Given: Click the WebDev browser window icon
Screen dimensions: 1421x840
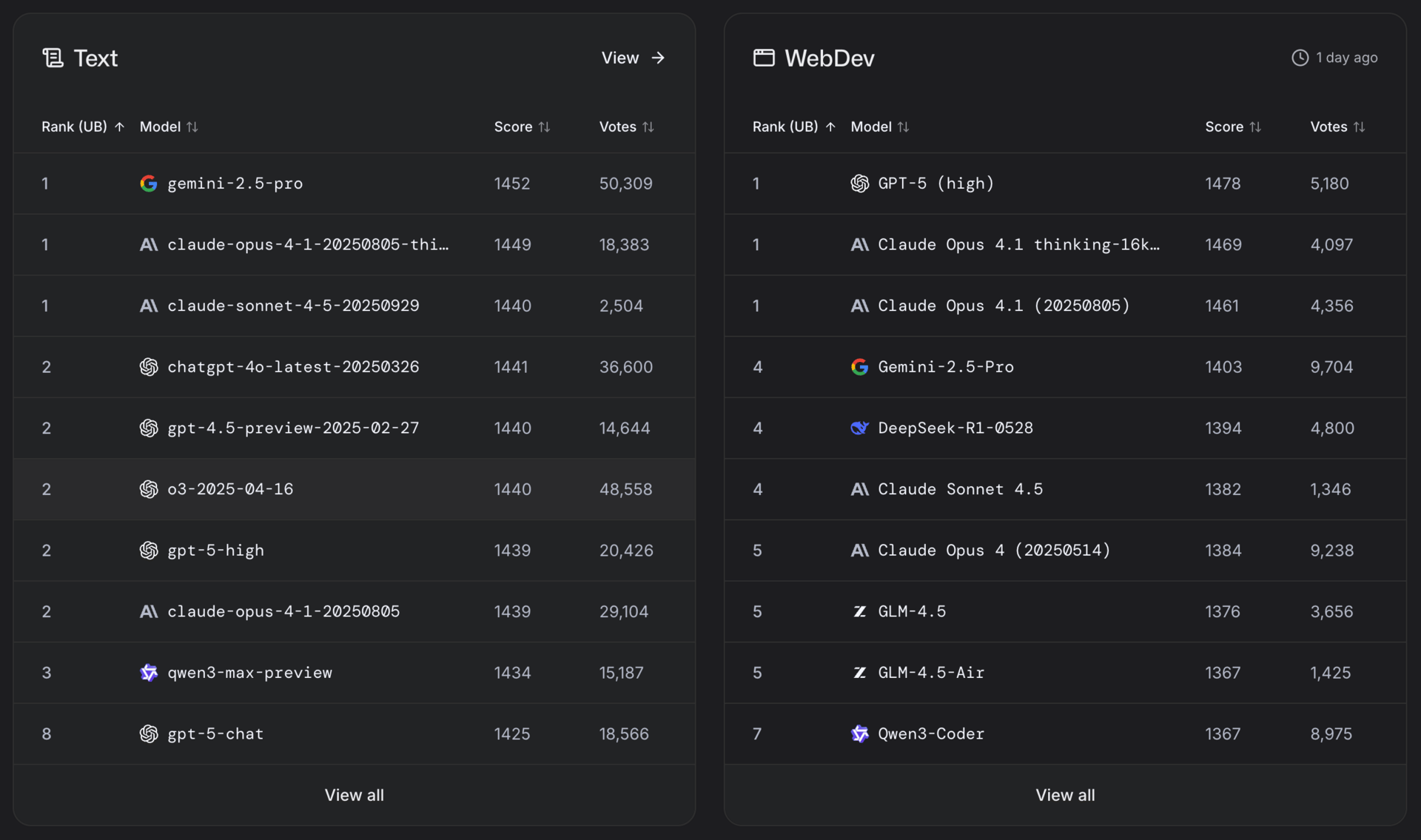Looking at the screenshot, I should tap(764, 58).
